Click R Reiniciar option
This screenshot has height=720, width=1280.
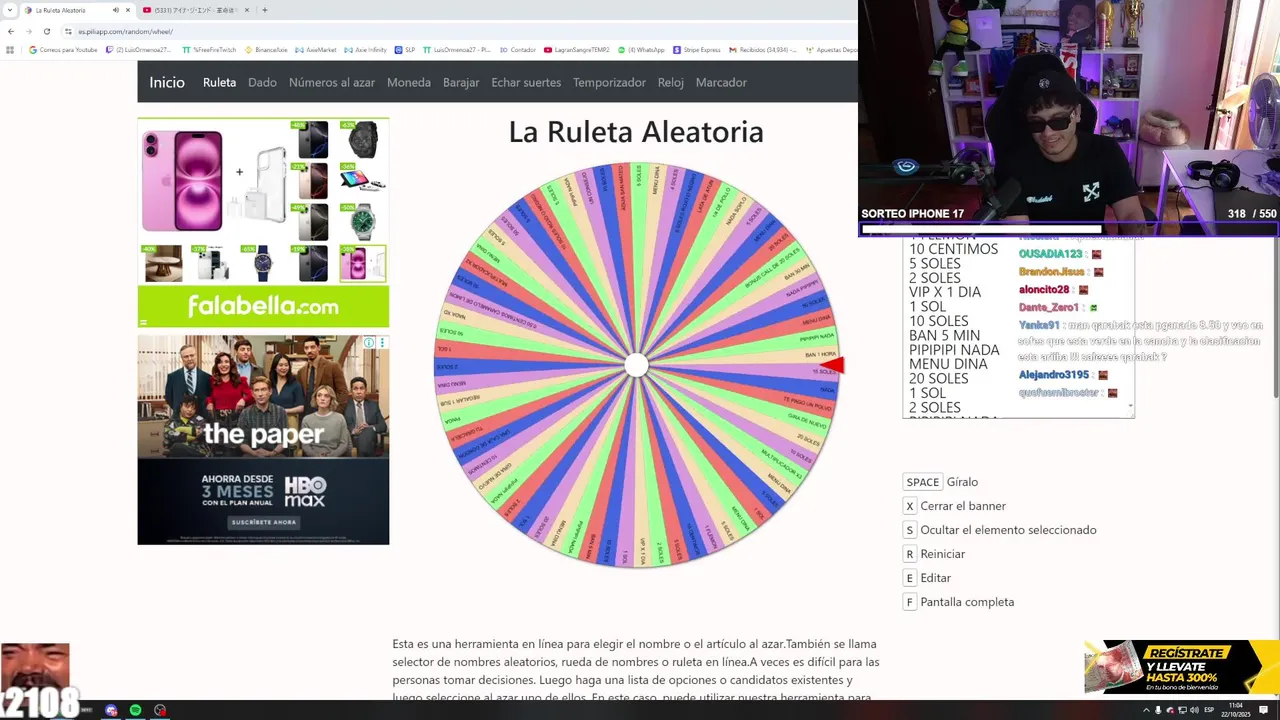934,554
